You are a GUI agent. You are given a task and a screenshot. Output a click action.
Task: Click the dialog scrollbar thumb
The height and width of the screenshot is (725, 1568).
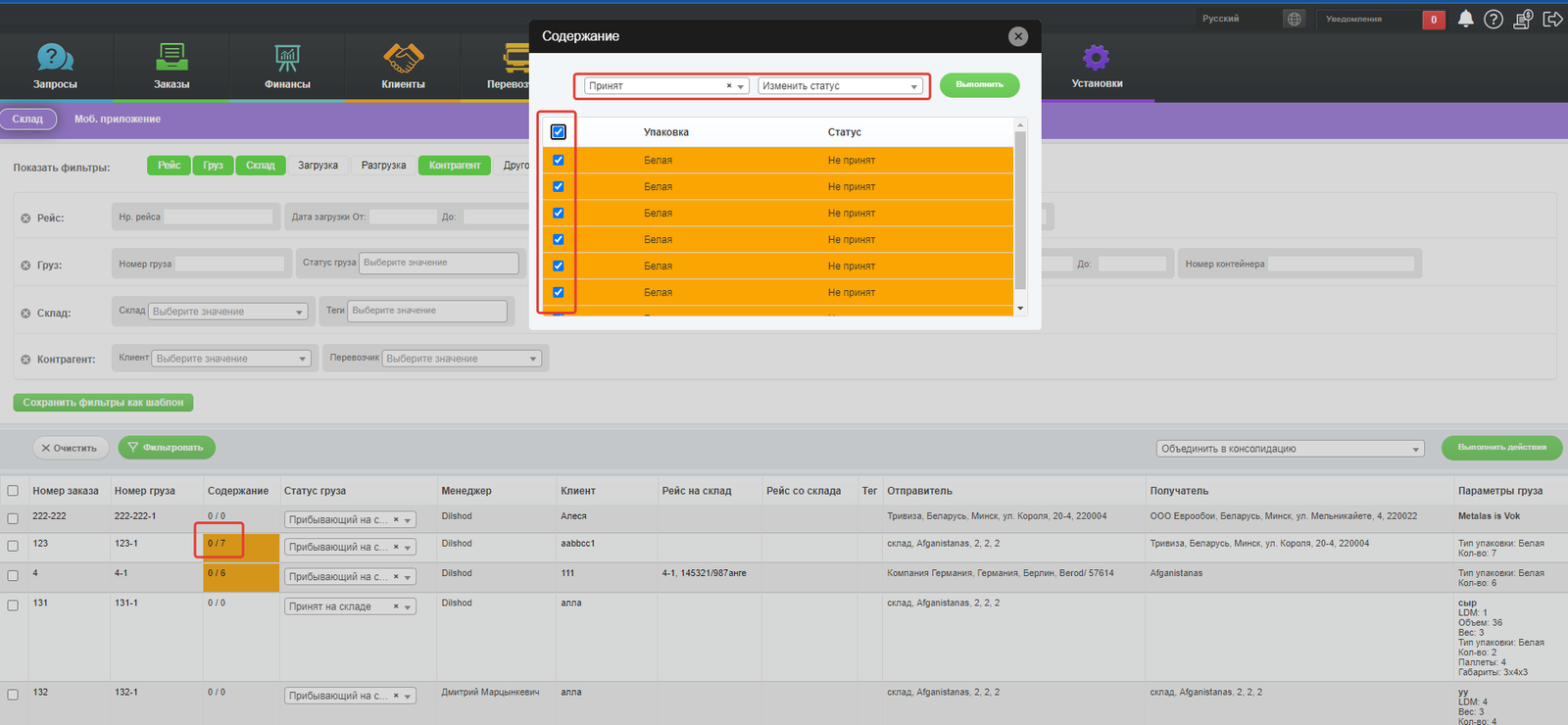coord(1020,211)
